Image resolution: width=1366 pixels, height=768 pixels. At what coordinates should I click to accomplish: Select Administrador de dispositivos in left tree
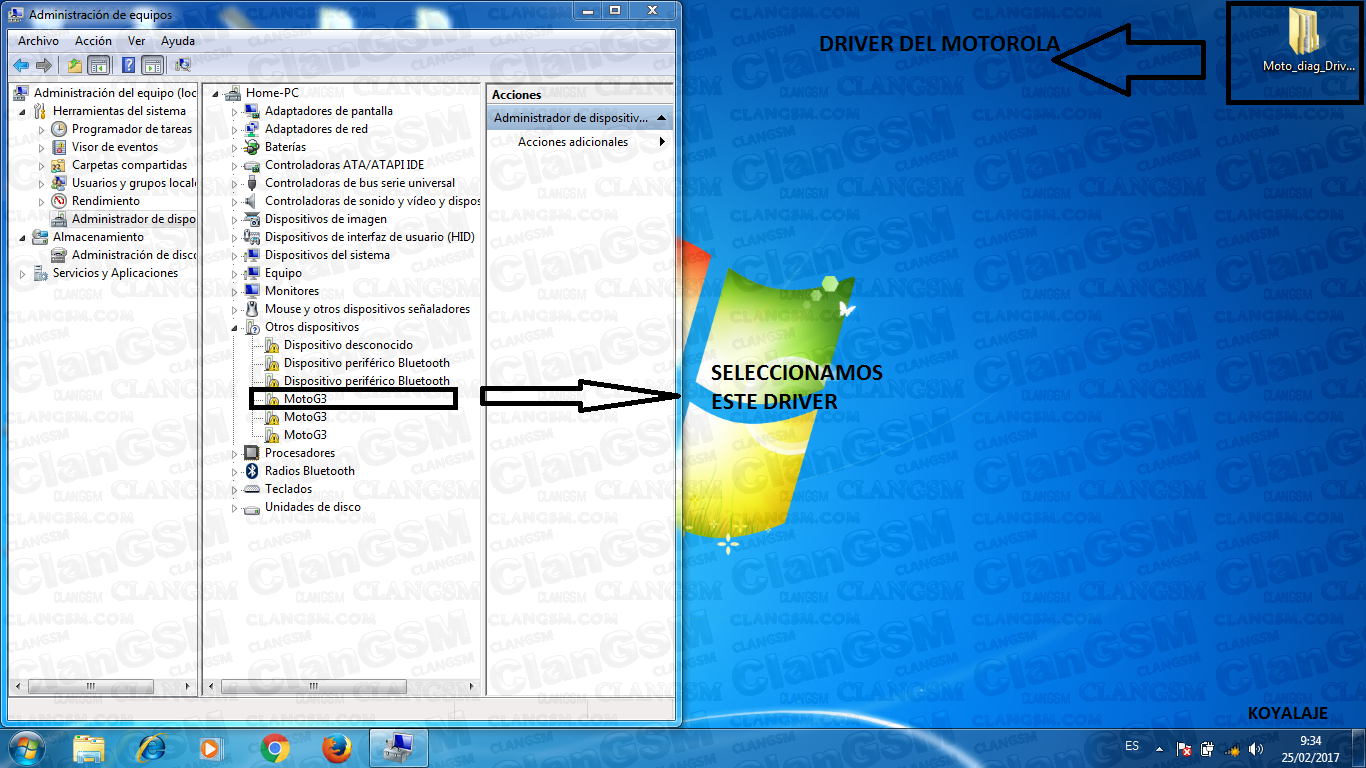[x=133, y=219]
